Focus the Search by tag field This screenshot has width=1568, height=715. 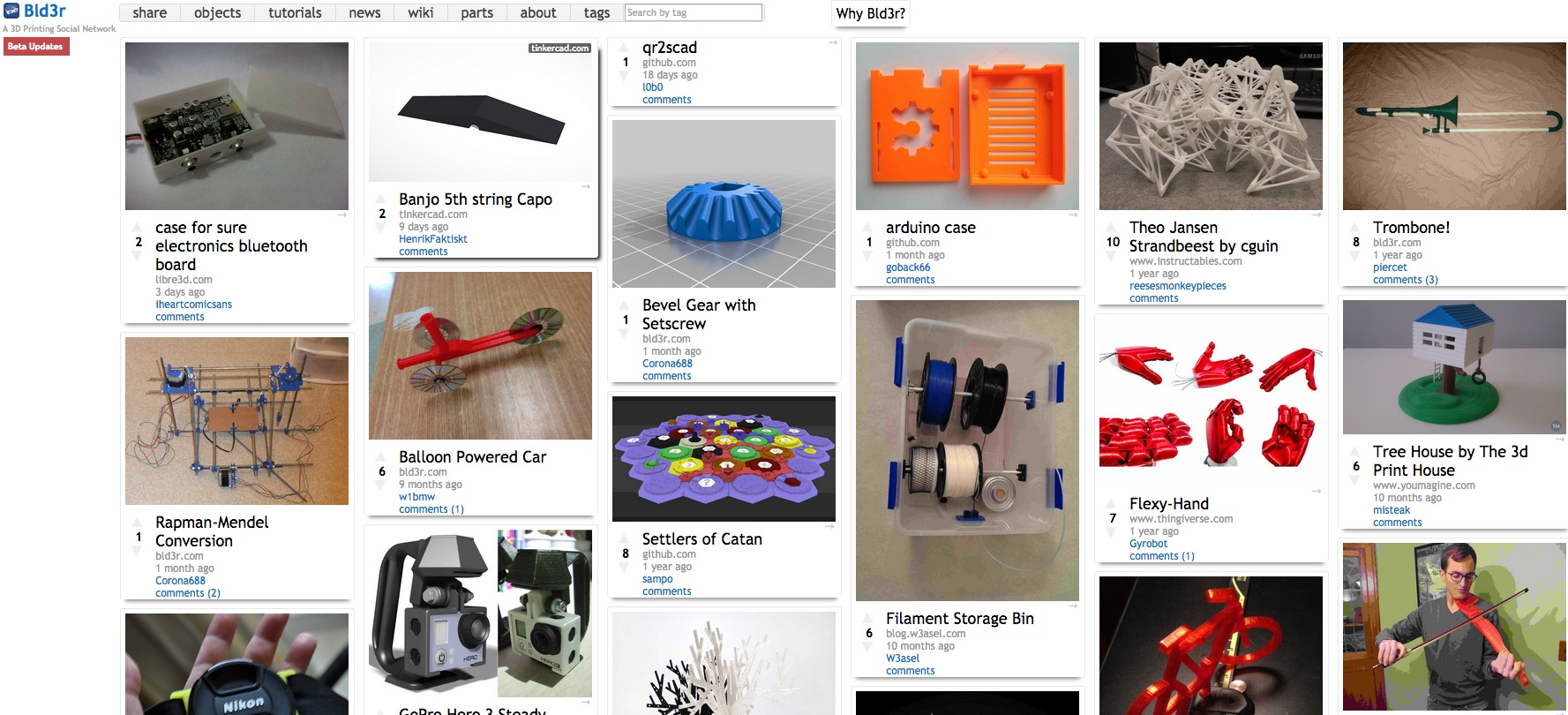pos(694,12)
